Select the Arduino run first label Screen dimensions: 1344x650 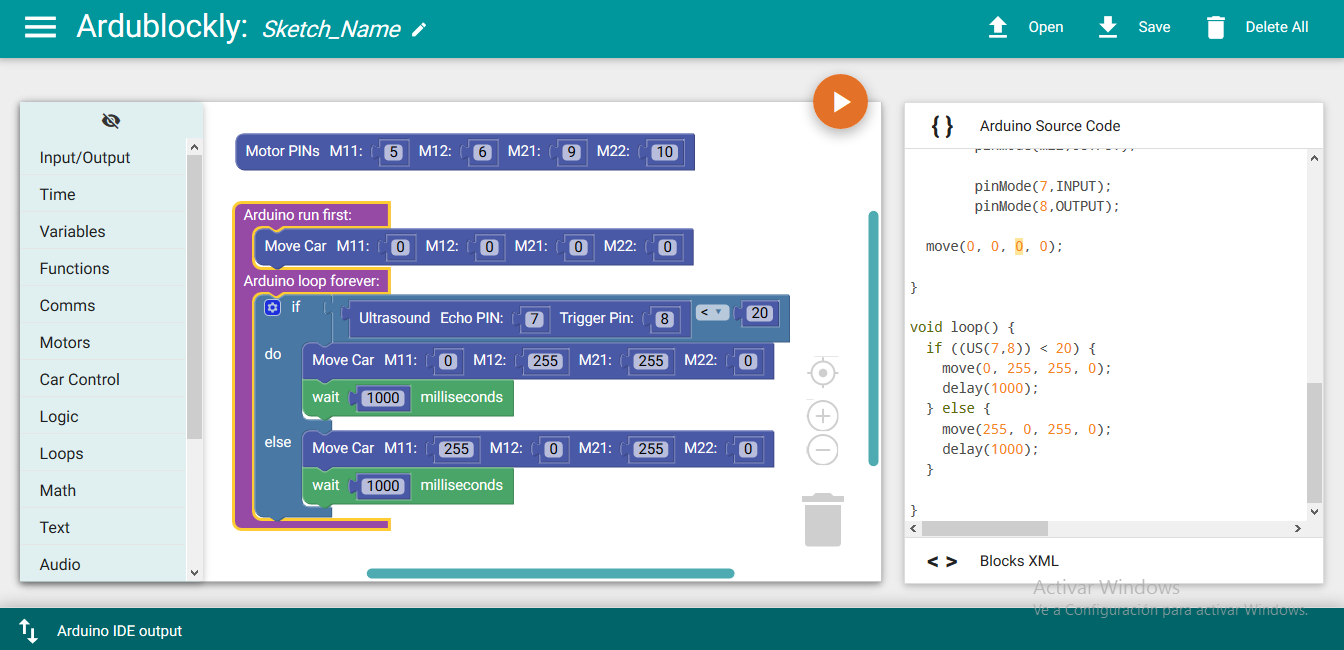(x=298, y=215)
